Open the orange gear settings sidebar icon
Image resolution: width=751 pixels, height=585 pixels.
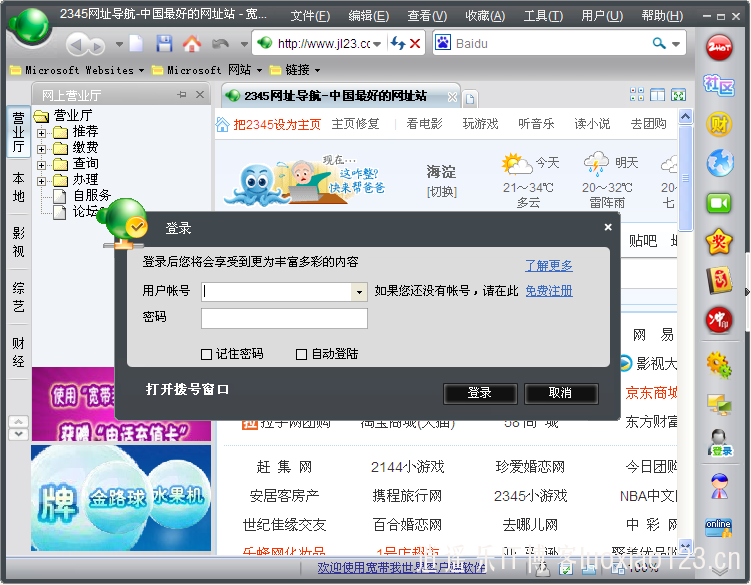point(719,365)
